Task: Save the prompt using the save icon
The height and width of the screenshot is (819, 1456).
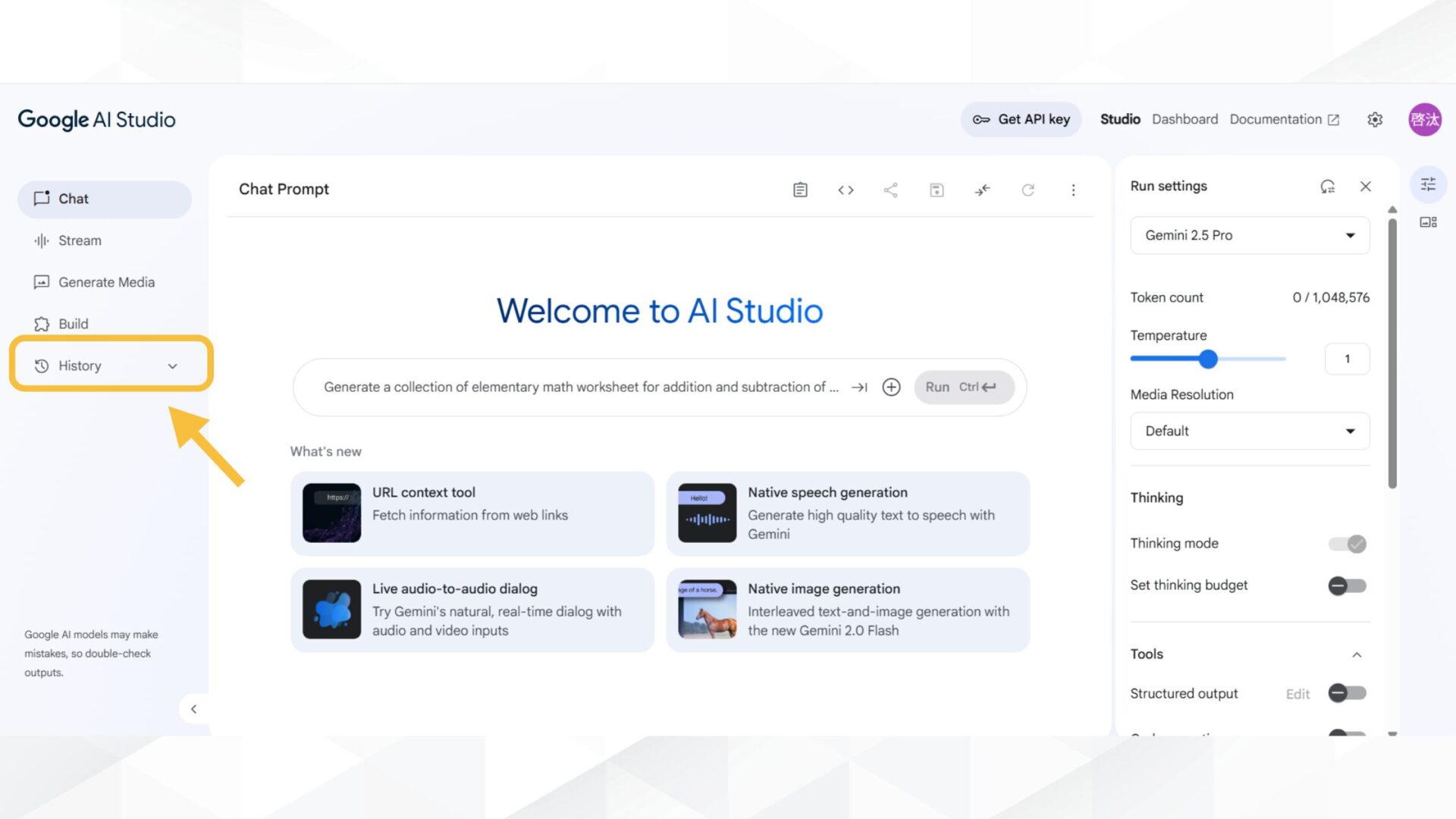Action: (x=937, y=190)
